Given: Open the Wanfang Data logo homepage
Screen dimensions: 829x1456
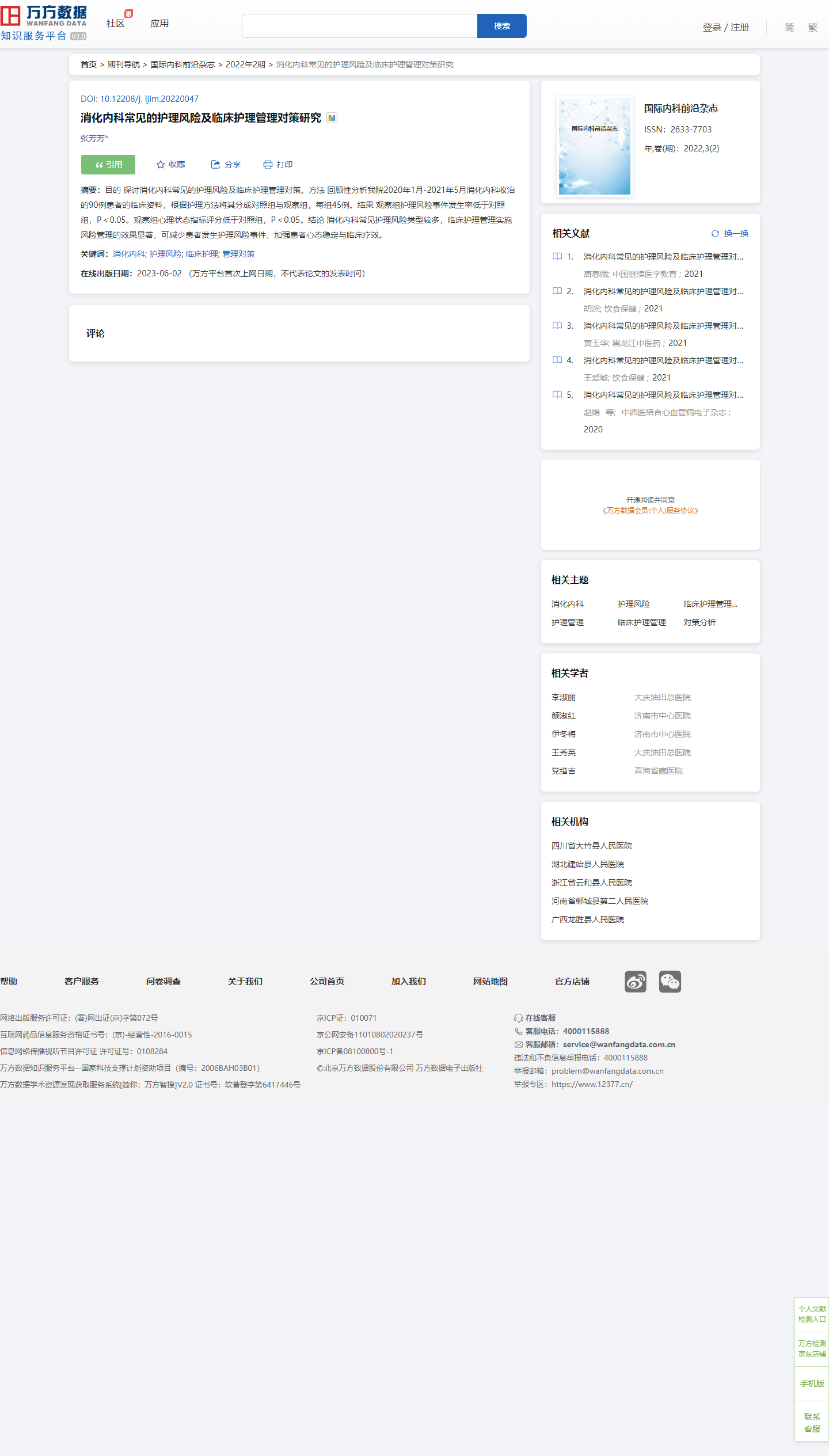Looking at the screenshot, I should (44, 23).
